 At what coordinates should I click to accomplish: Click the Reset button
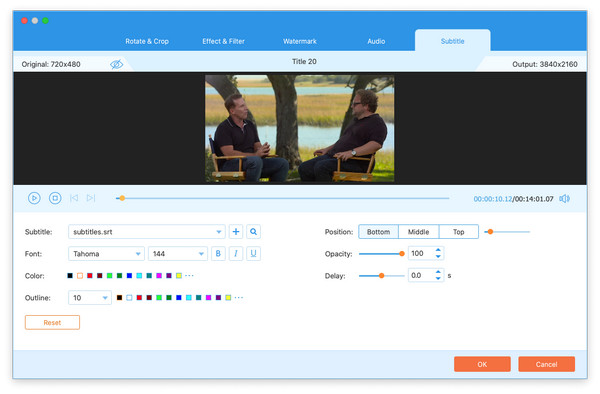pyautogui.click(x=52, y=322)
